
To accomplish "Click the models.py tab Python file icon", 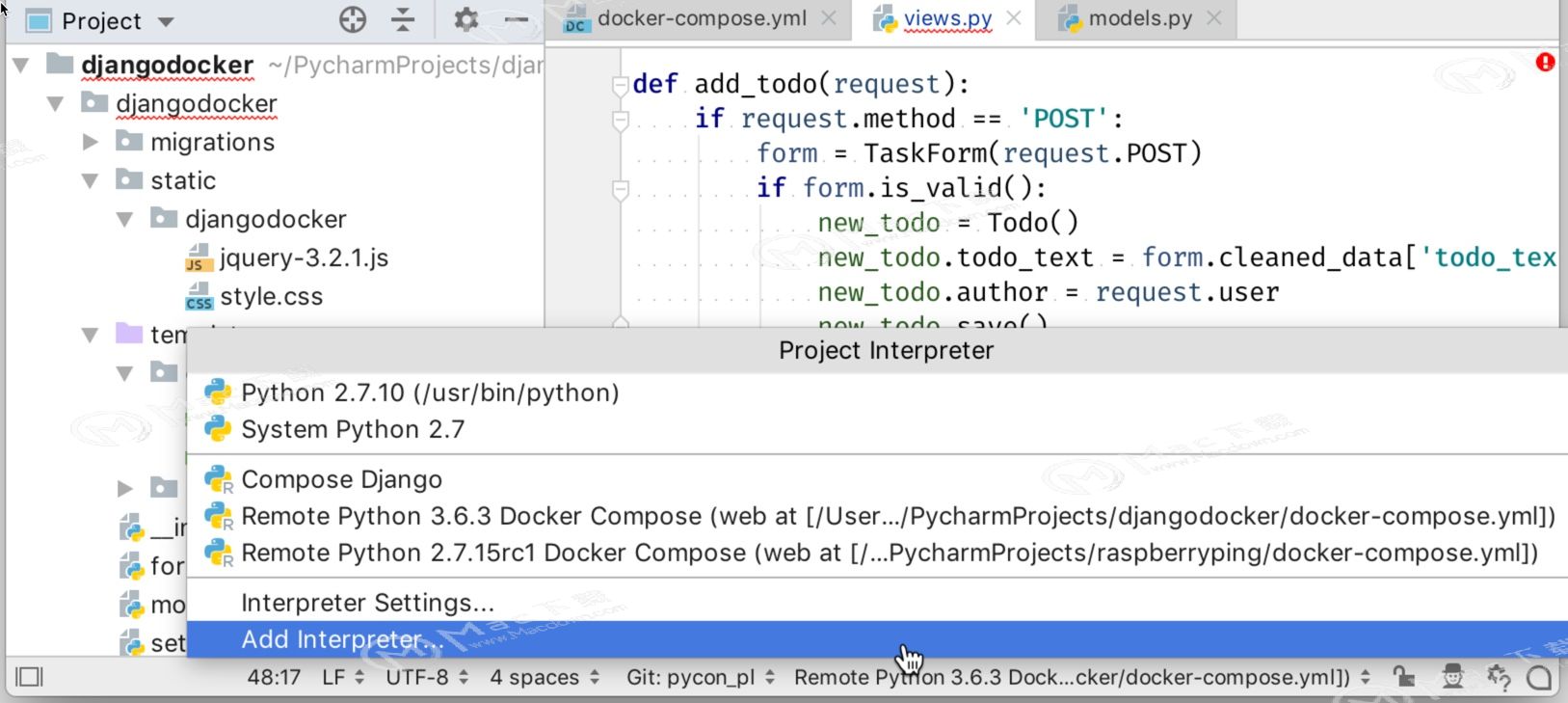I will coord(1069,19).
